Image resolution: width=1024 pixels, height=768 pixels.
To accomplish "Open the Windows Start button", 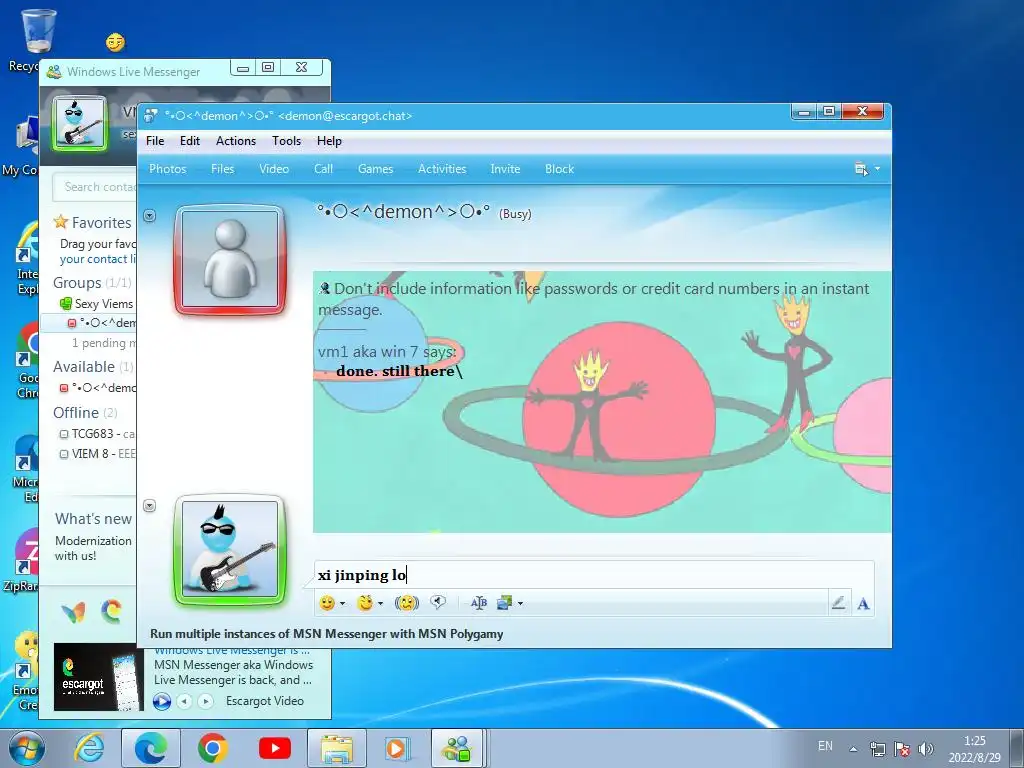I will [26, 748].
